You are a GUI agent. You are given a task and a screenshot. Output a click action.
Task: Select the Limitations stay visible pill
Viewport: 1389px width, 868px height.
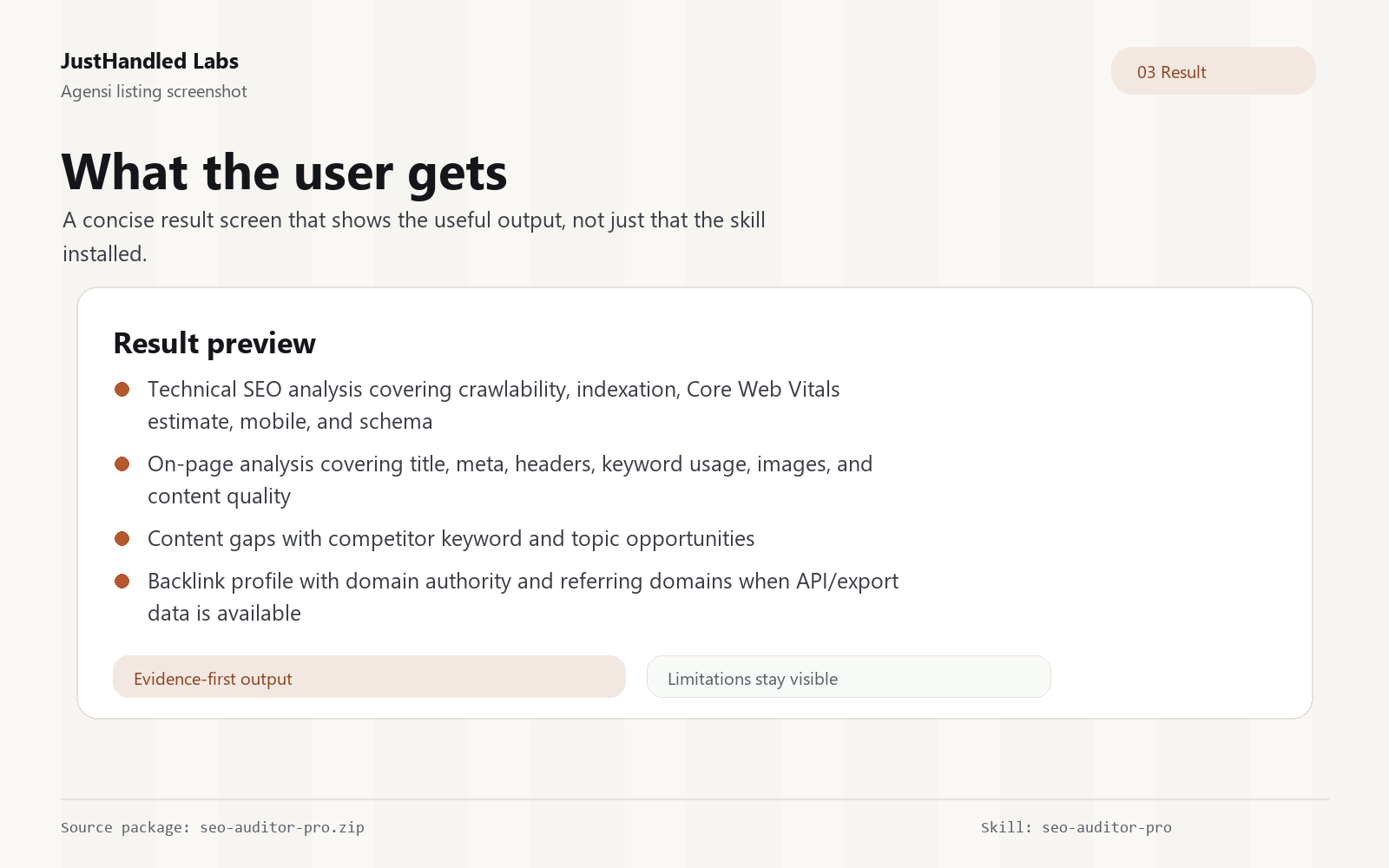coord(849,677)
